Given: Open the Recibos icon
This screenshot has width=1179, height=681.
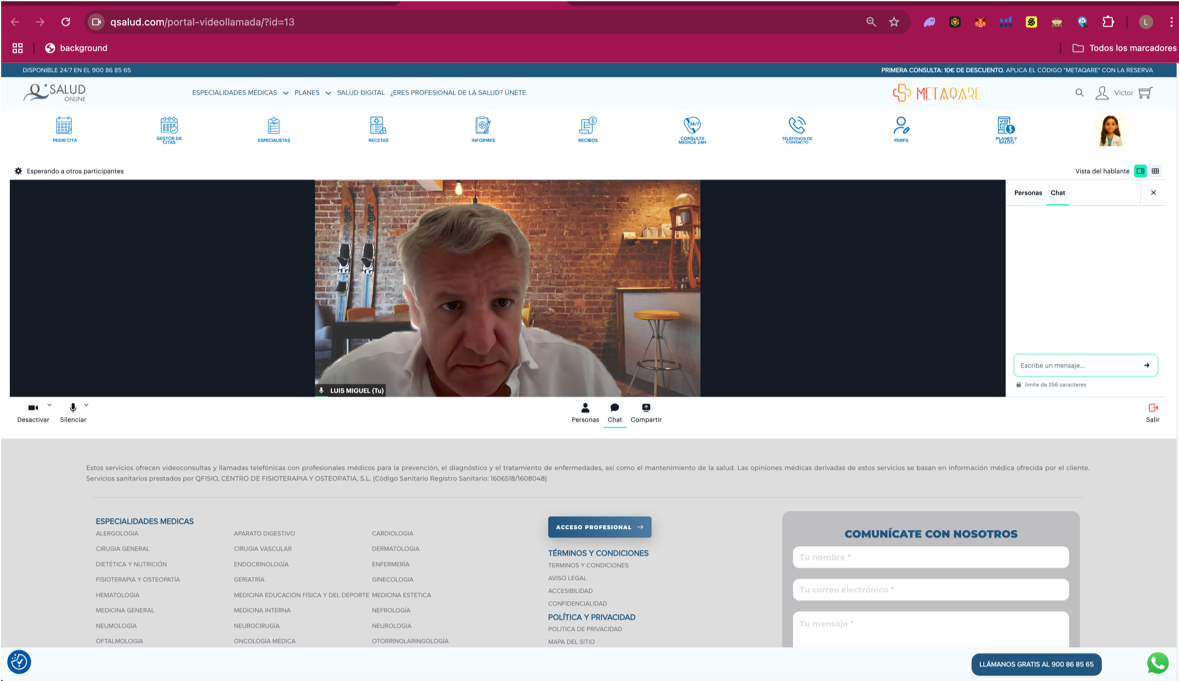Looking at the screenshot, I should pos(588,129).
